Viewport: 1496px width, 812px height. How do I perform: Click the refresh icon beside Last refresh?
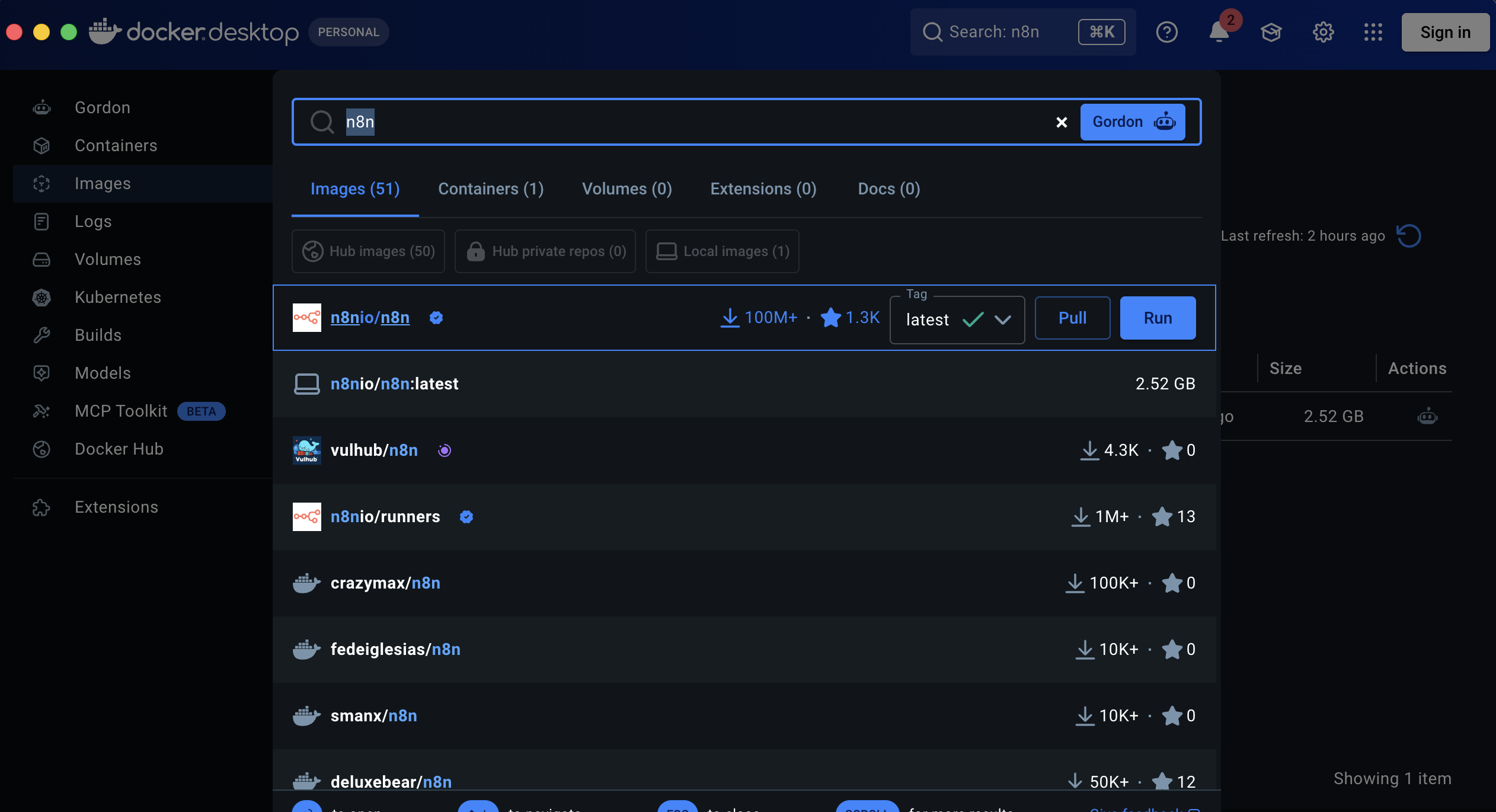pyautogui.click(x=1408, y=236)
